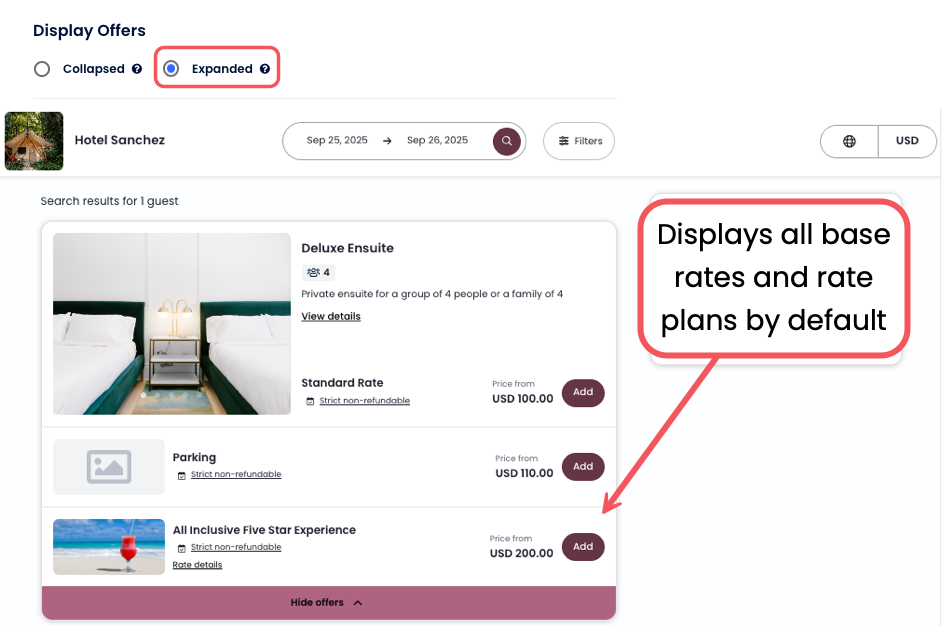Collapse offers with Hide offers bar
This screenshot has height=626, width=942.
(329, 603)
